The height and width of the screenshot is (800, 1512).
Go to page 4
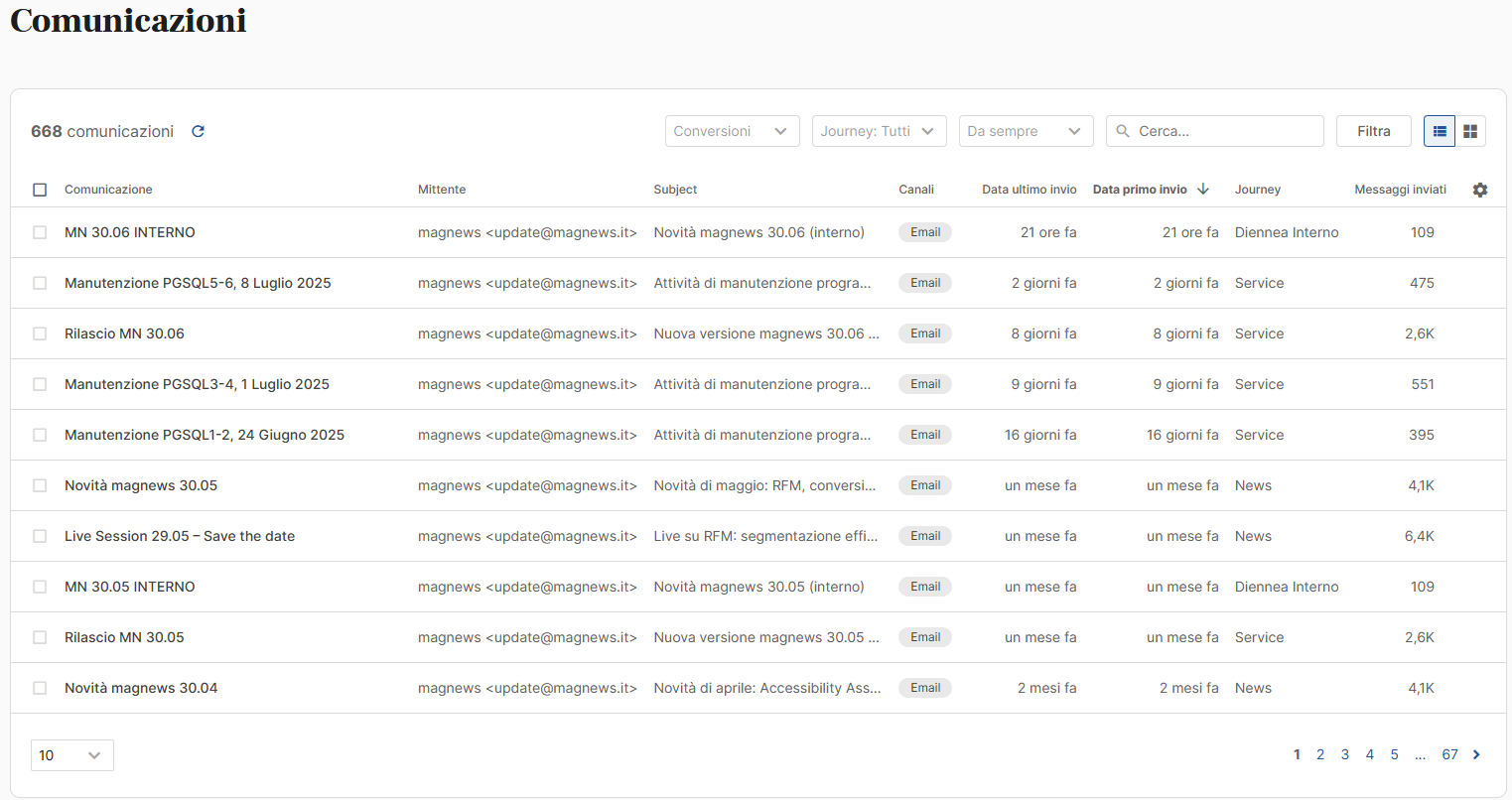coord(1370,754)
